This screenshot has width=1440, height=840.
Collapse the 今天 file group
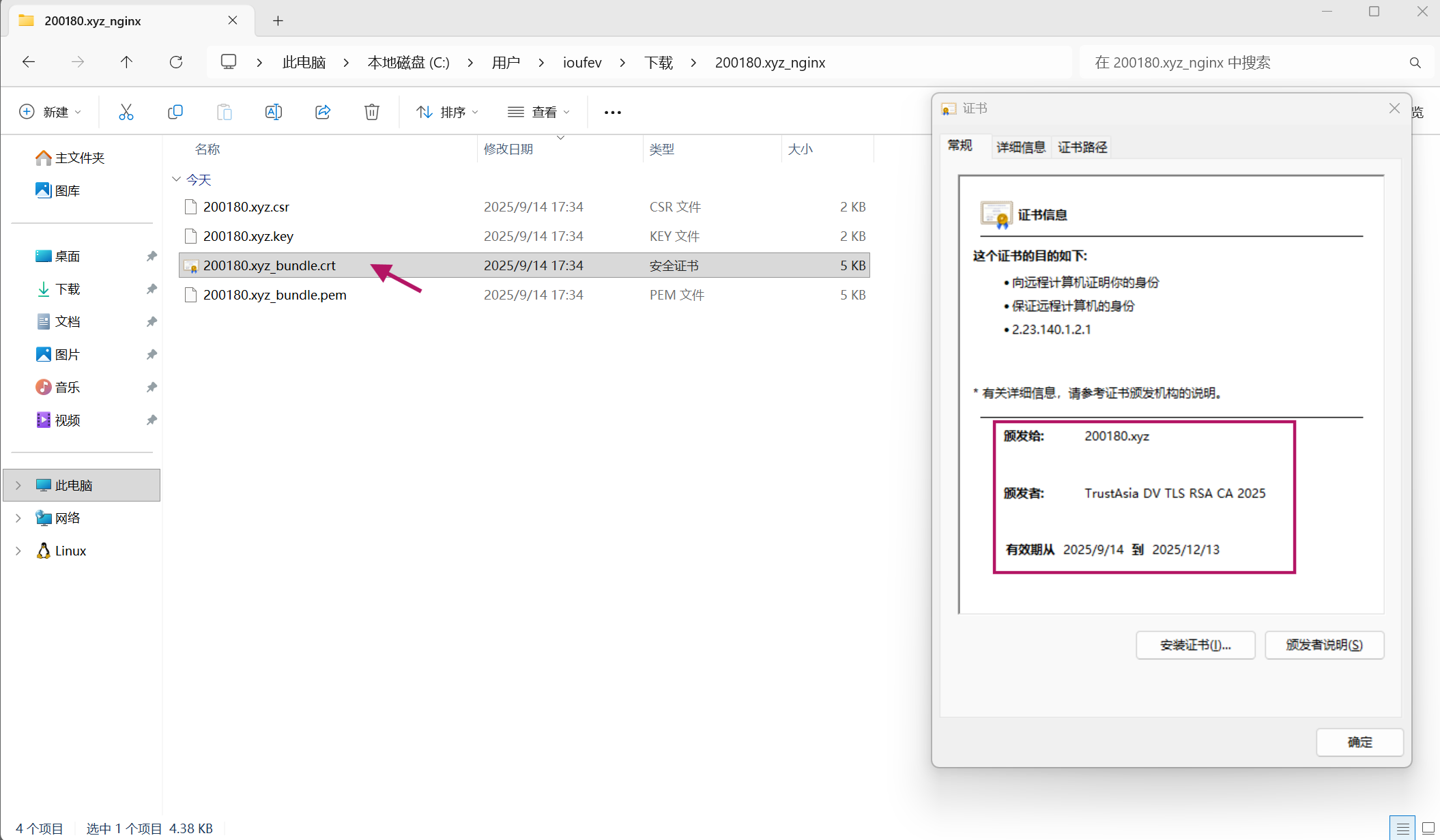(x=176, y=179)
